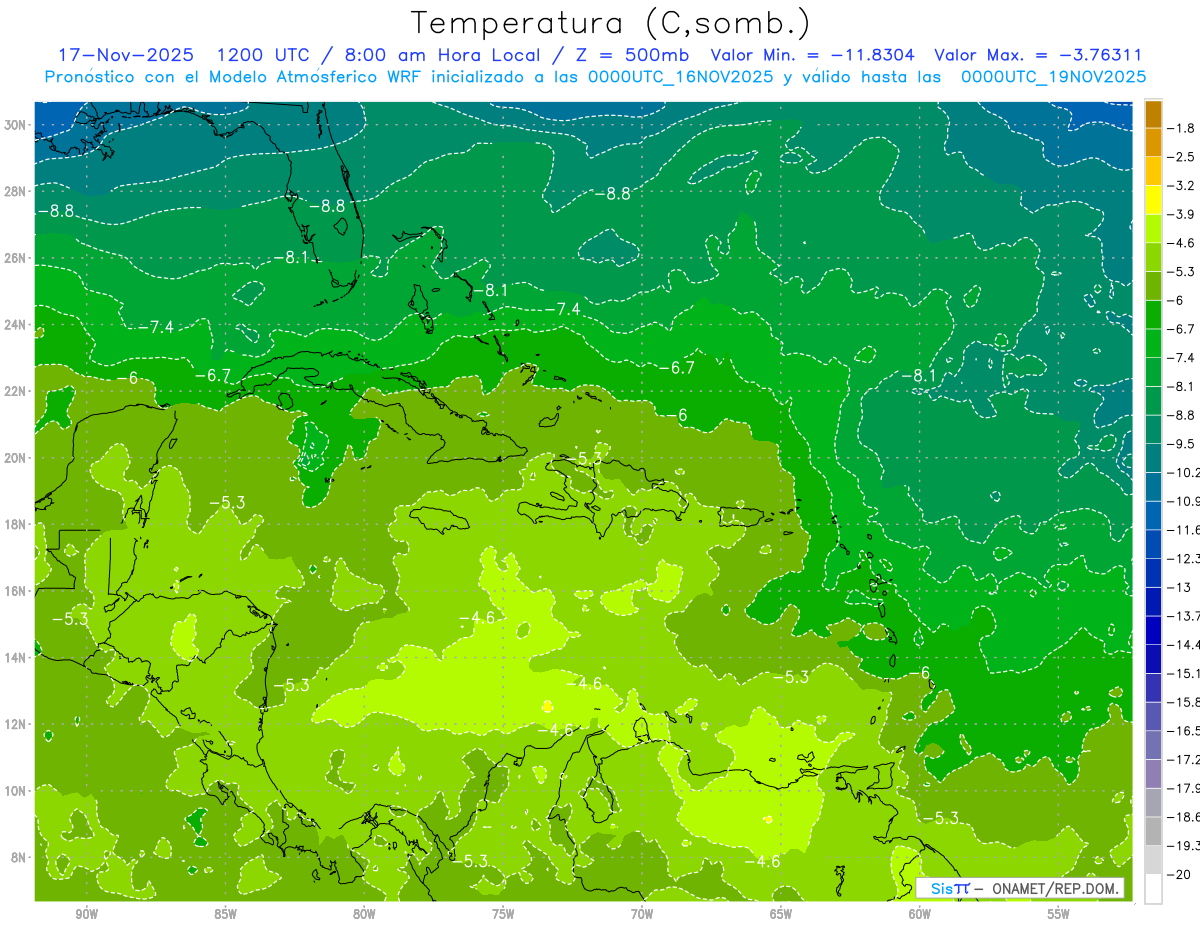
Task: Click the colorbar tick label "-13.7"
Action: click(1185, 615)
